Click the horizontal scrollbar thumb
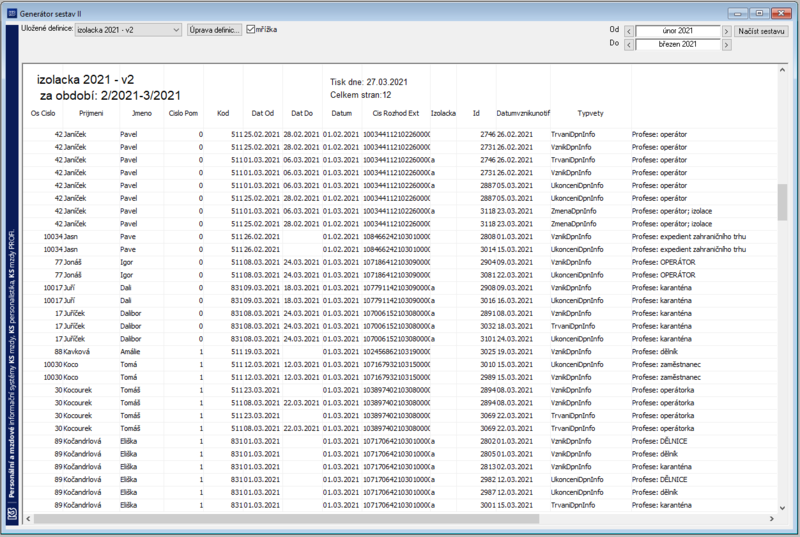 (x=286, y=519)
